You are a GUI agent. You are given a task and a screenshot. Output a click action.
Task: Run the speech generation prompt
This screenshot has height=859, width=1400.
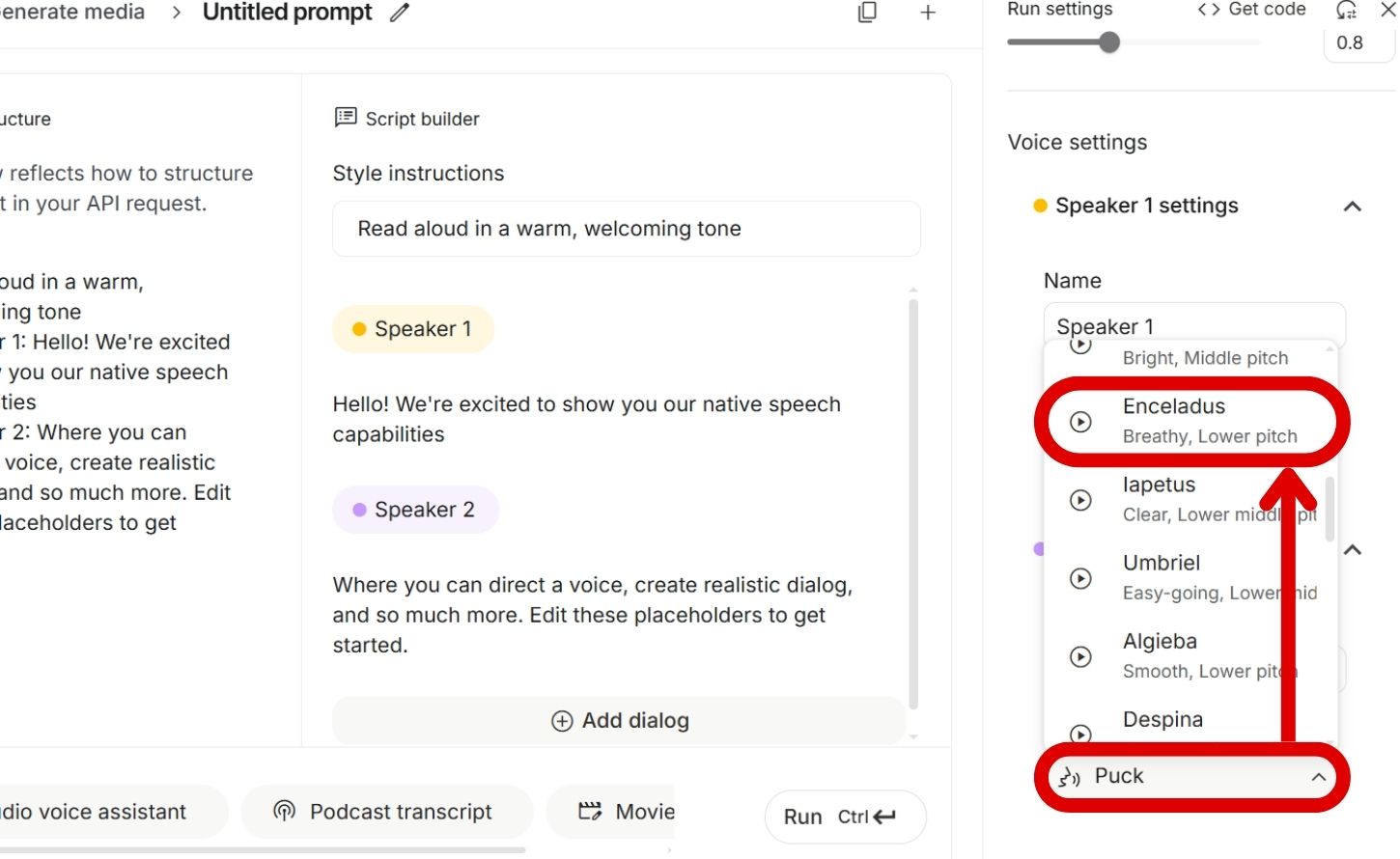click(843, 817)
